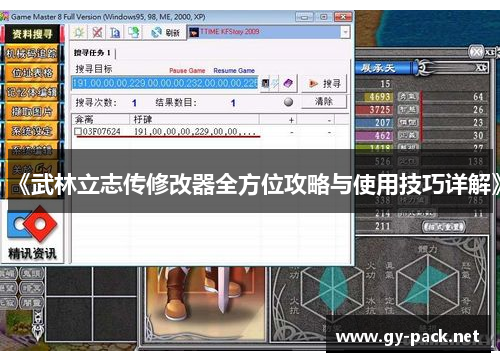Screen dimensions: 500x362
Task: Click the first results column header
Action: click(101, 119)
